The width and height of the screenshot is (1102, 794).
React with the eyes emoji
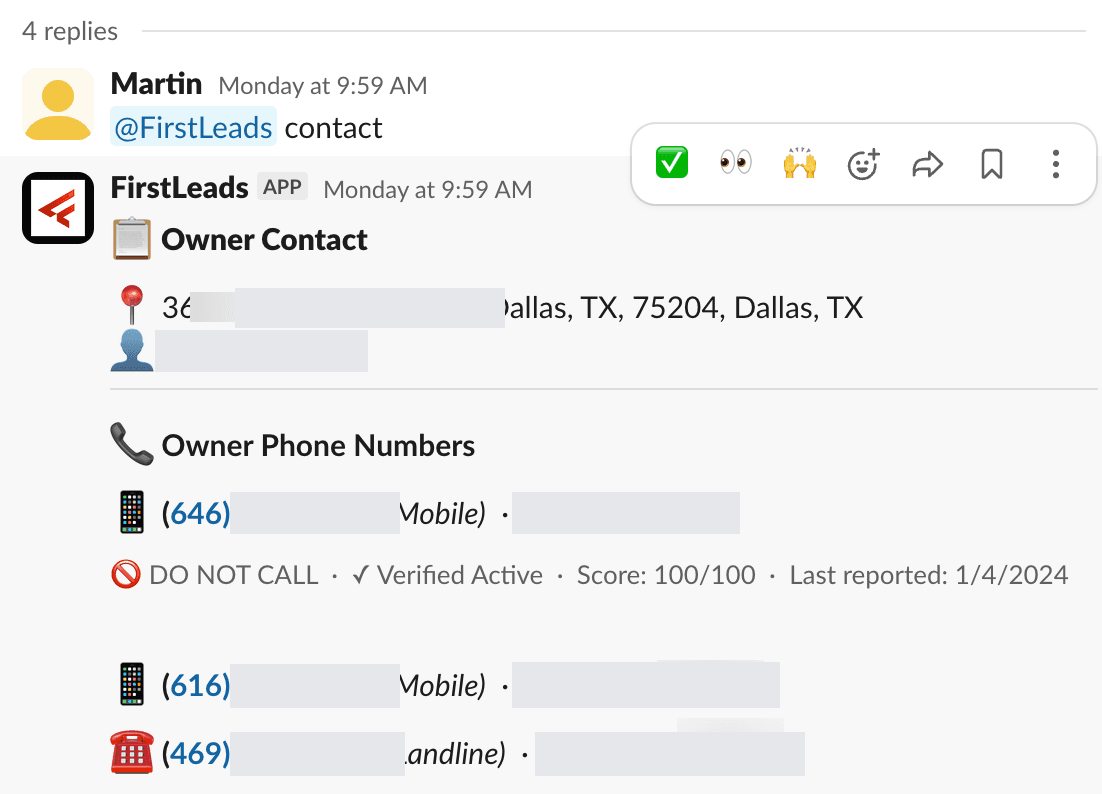click(735, 163)
